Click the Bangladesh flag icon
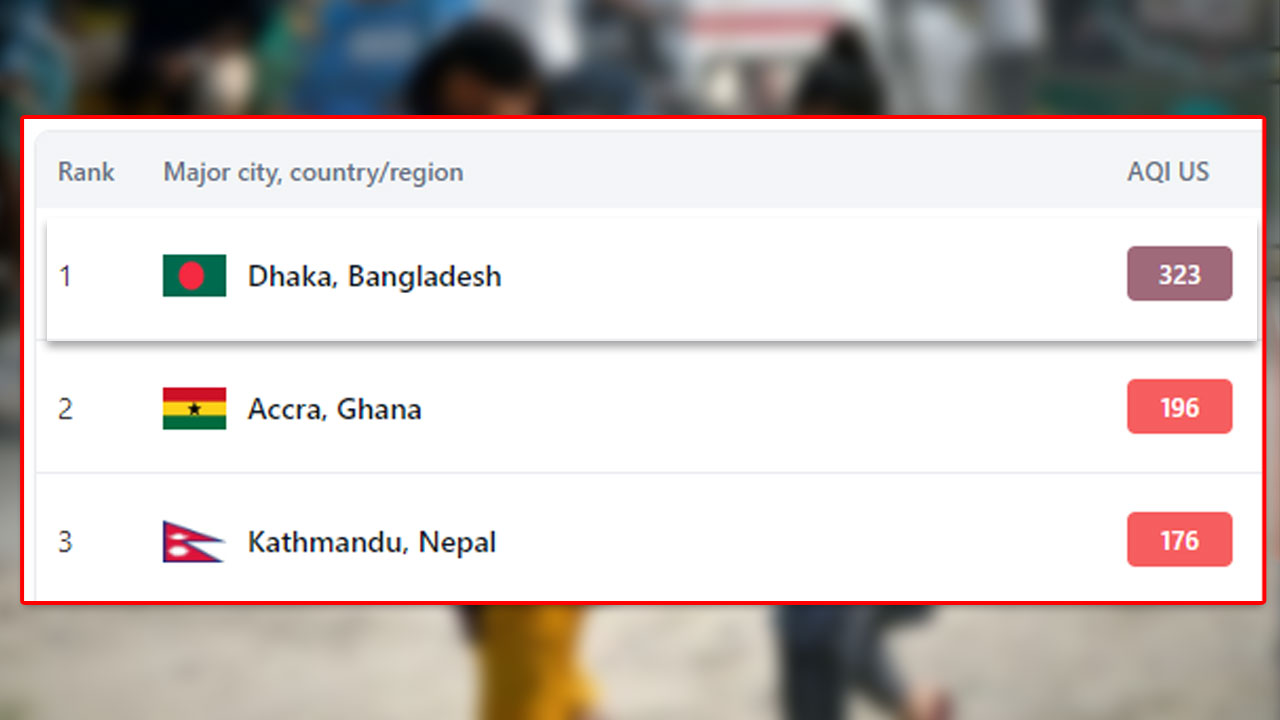Image resolution: width=1280 pixels, height=720 pixels. click(x=194, y=276)
